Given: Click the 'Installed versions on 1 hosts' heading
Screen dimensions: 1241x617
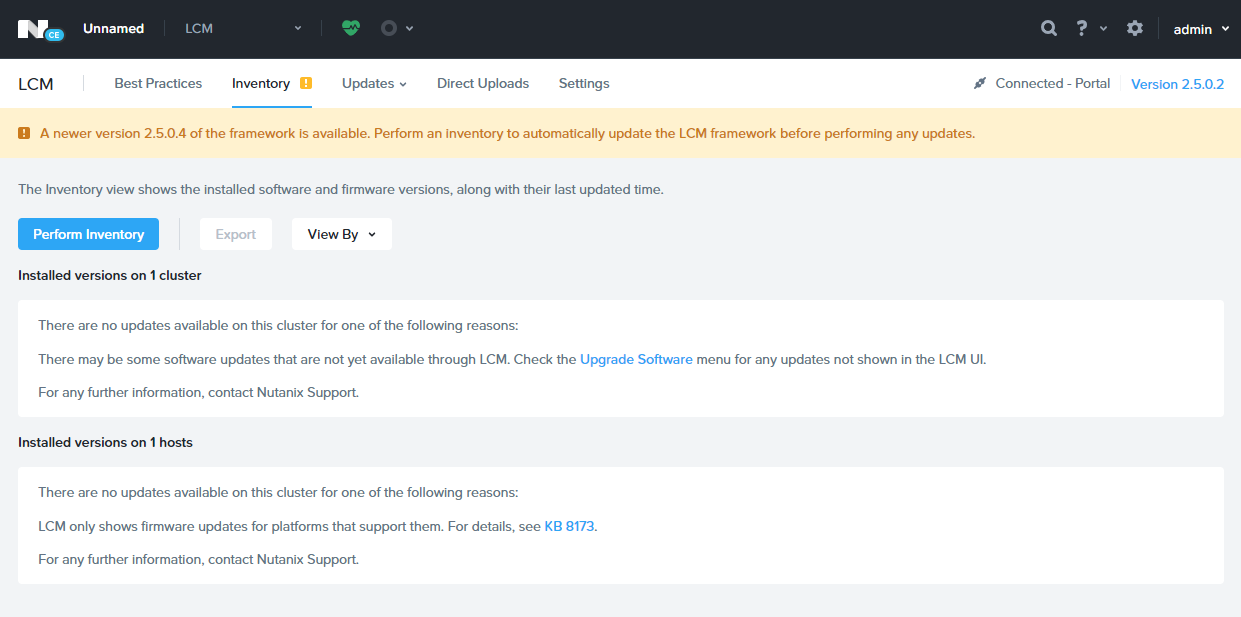Looking at the screenshot, I should pyautogui.click(x=105, y=442).
